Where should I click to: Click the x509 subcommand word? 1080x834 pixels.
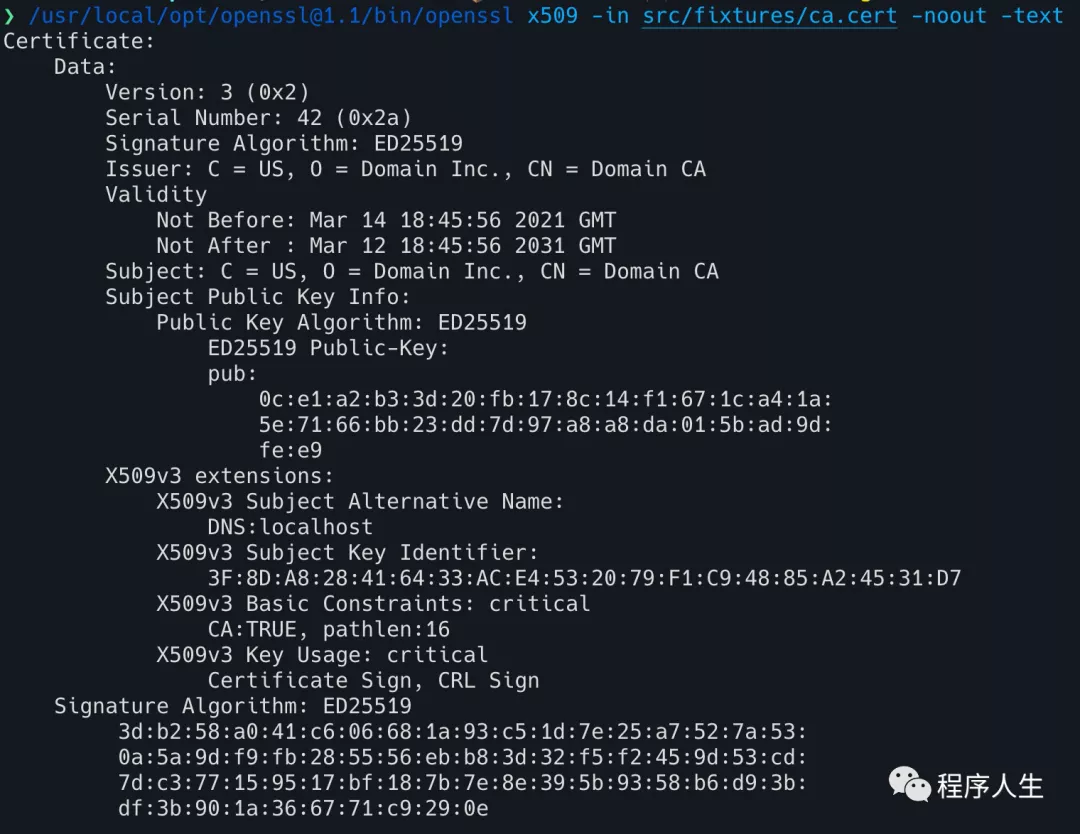pyautogui.click(x=553, y=15)
